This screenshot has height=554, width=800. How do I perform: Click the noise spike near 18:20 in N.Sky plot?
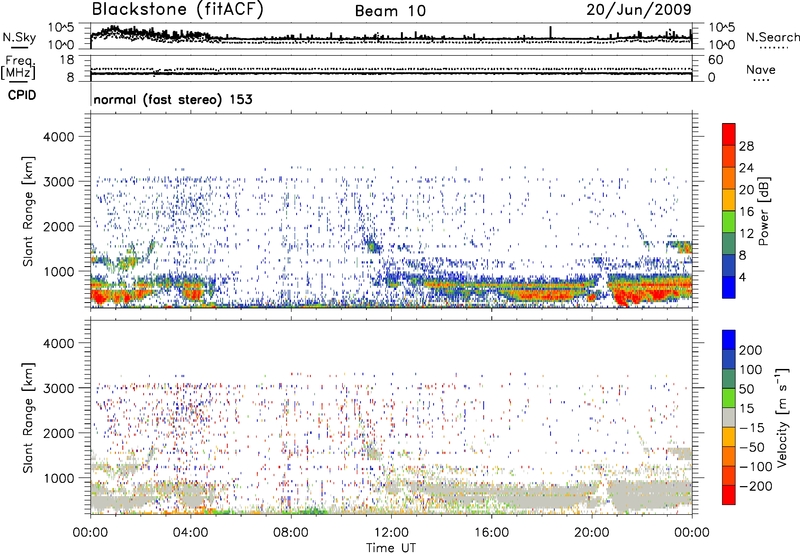[551, 32]
